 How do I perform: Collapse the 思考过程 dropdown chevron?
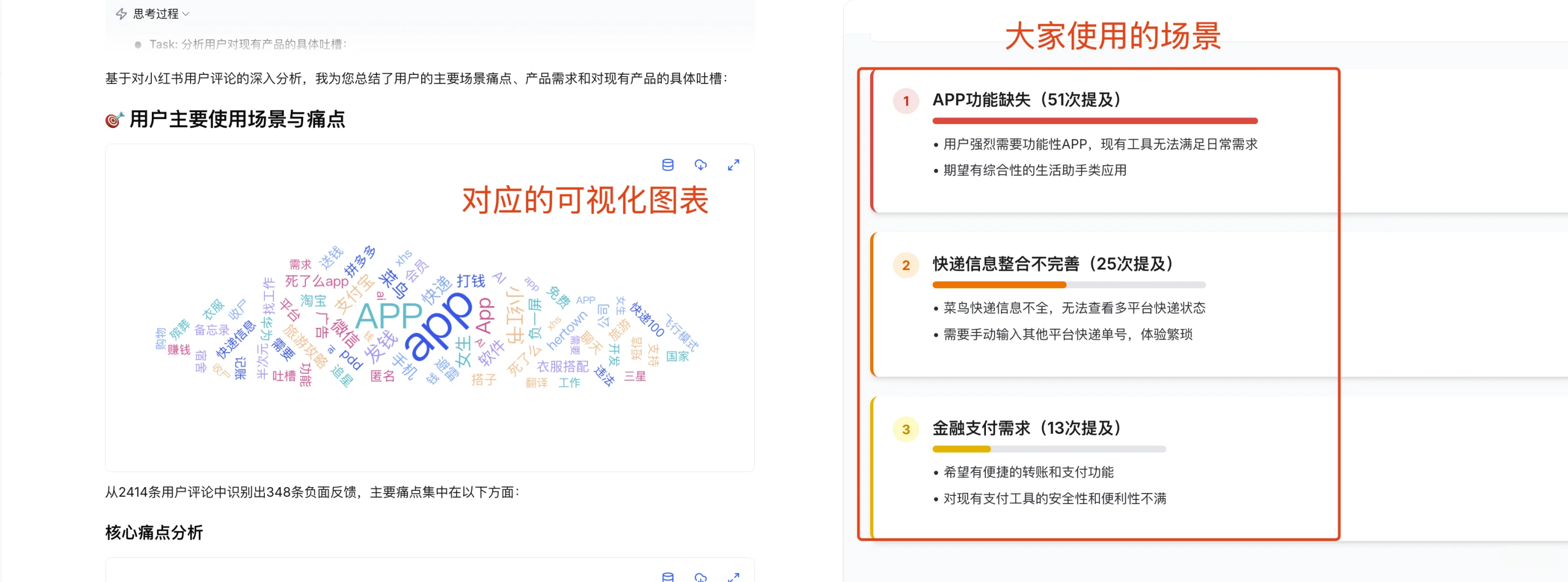tap(186, 13)
